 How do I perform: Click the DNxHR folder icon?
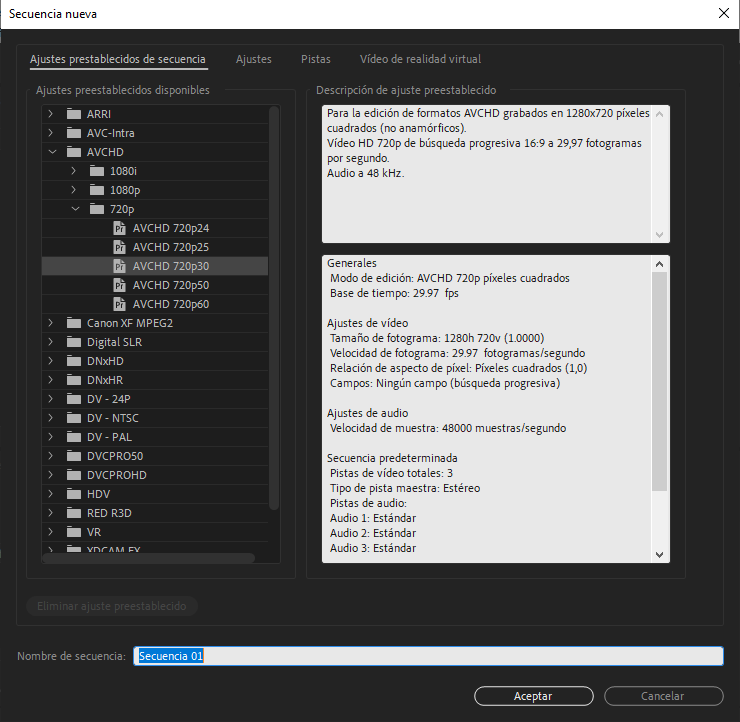coord(74,380)
